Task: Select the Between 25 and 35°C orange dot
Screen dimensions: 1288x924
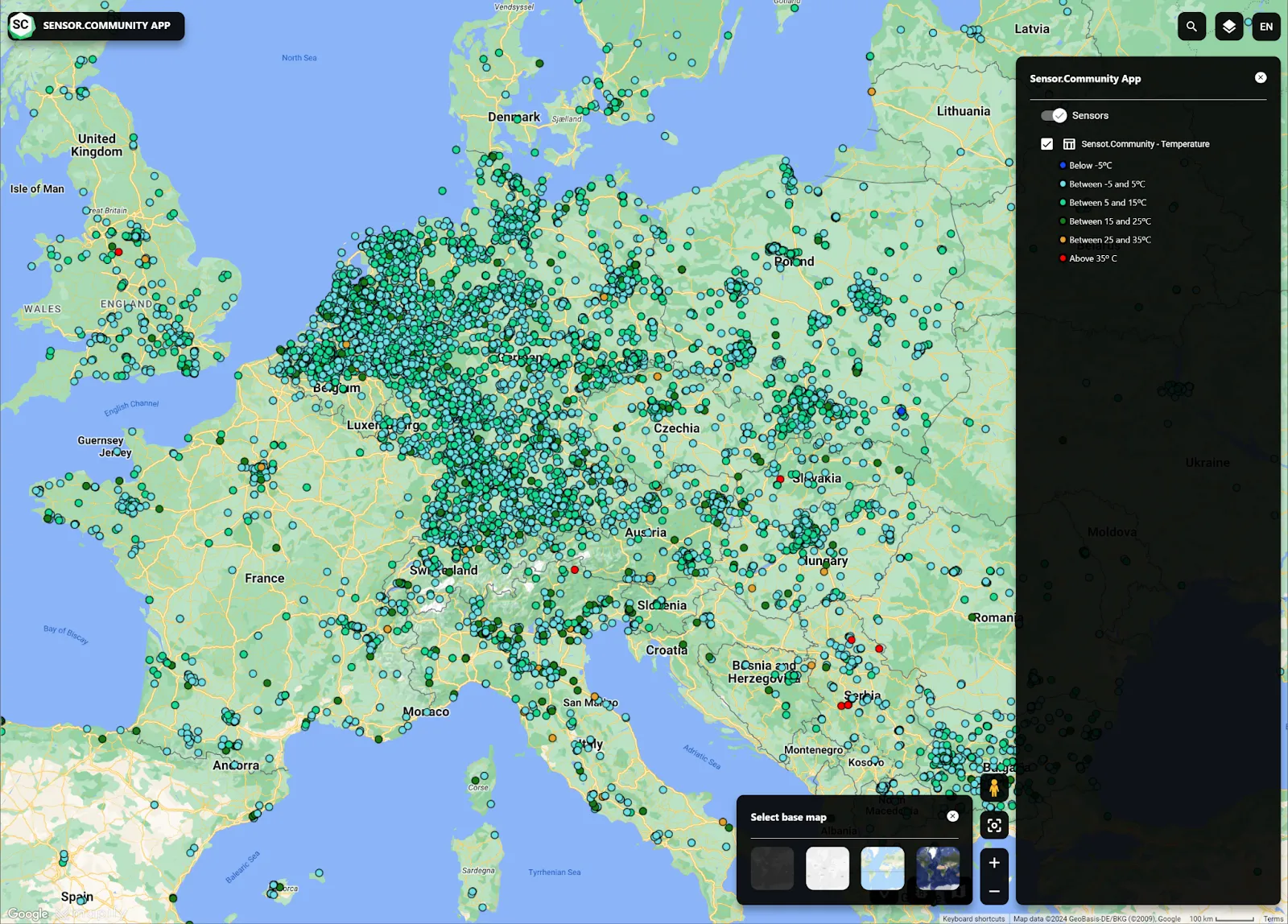Action: click(1063, 240)
